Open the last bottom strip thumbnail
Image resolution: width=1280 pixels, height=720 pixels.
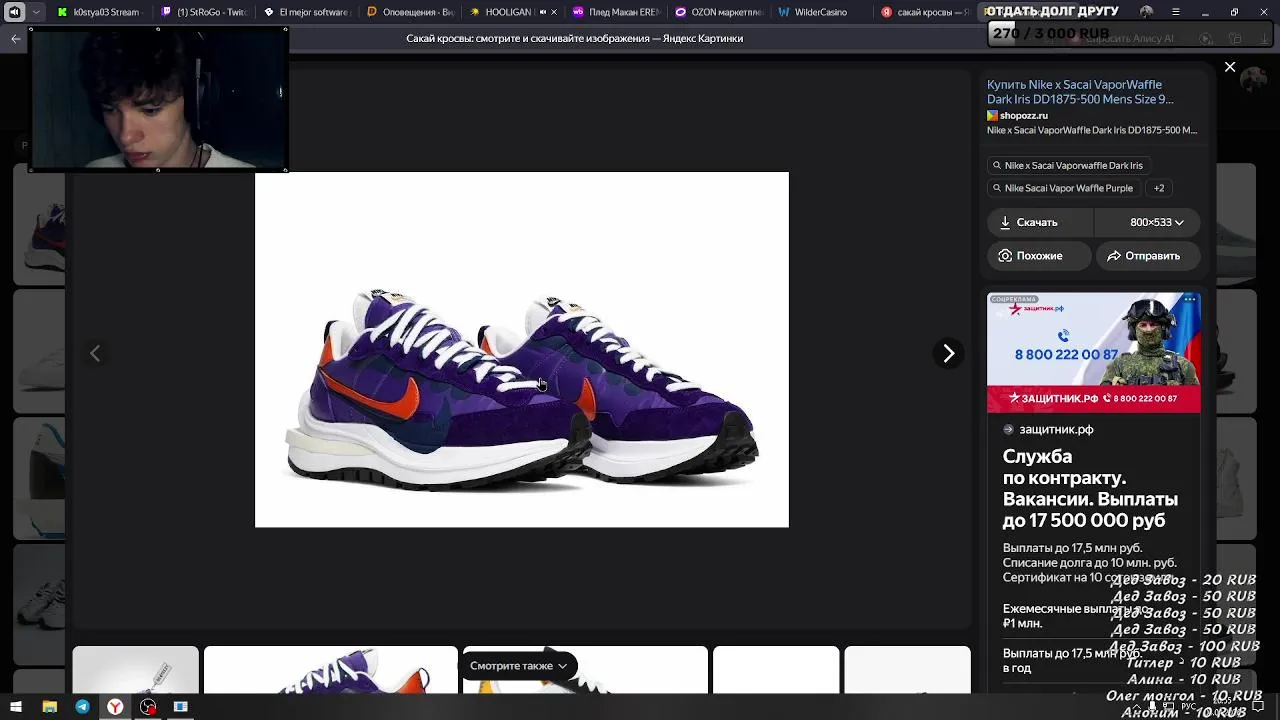907,670
